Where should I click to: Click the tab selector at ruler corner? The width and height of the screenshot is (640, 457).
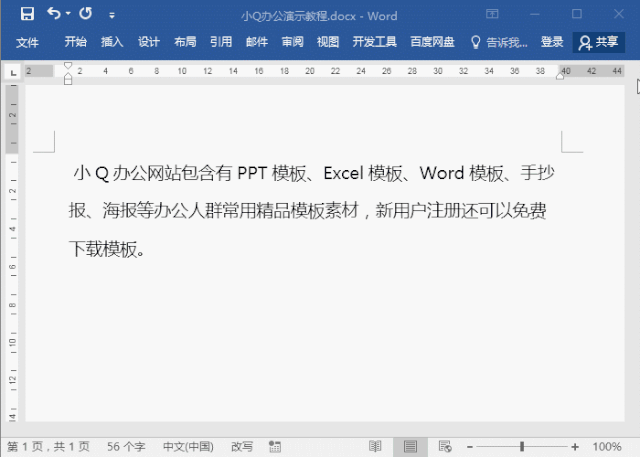click(x=11, y=72)
